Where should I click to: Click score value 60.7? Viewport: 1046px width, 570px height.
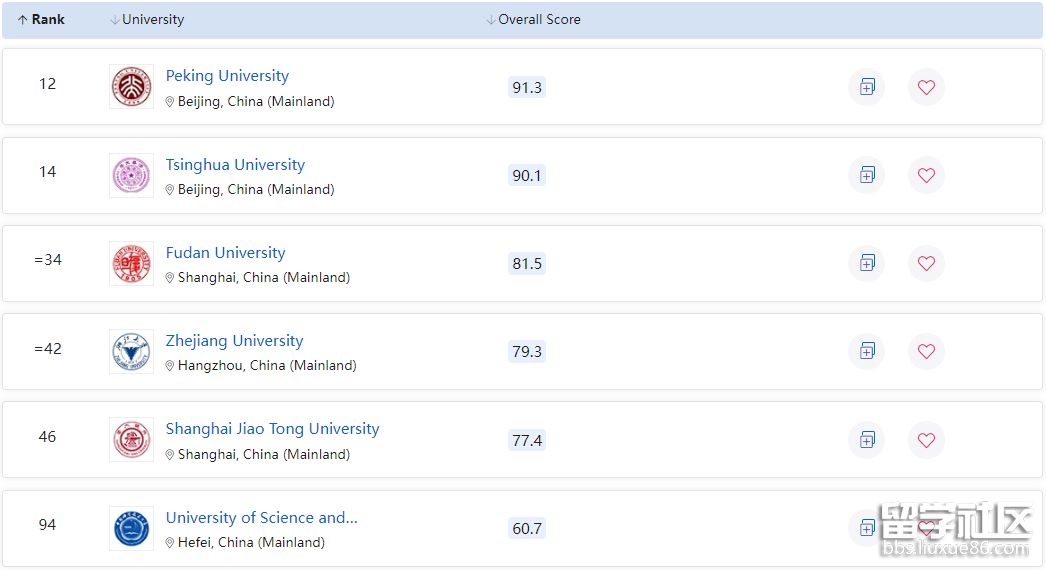pyautogui.click(x=527, y=529)
